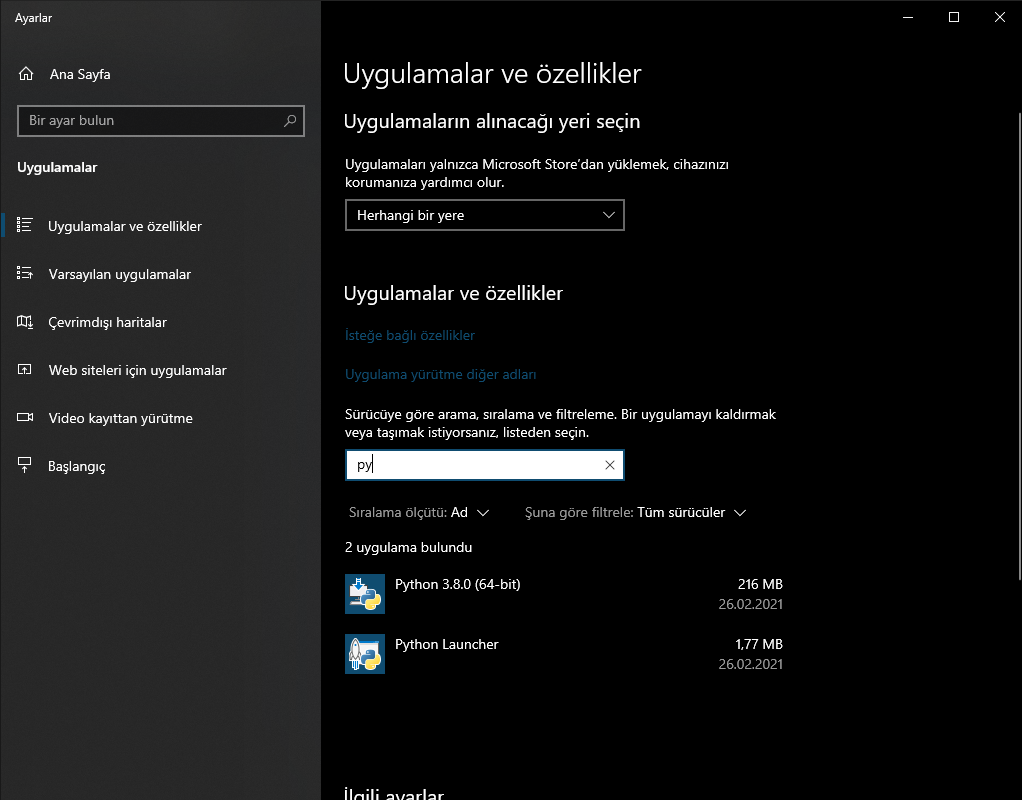This screenshot has height=800, width=1022.
Task: Expand Şuna göre filtrele: Tüm sürücüler dropdown
Action: (x=635, y=512)
